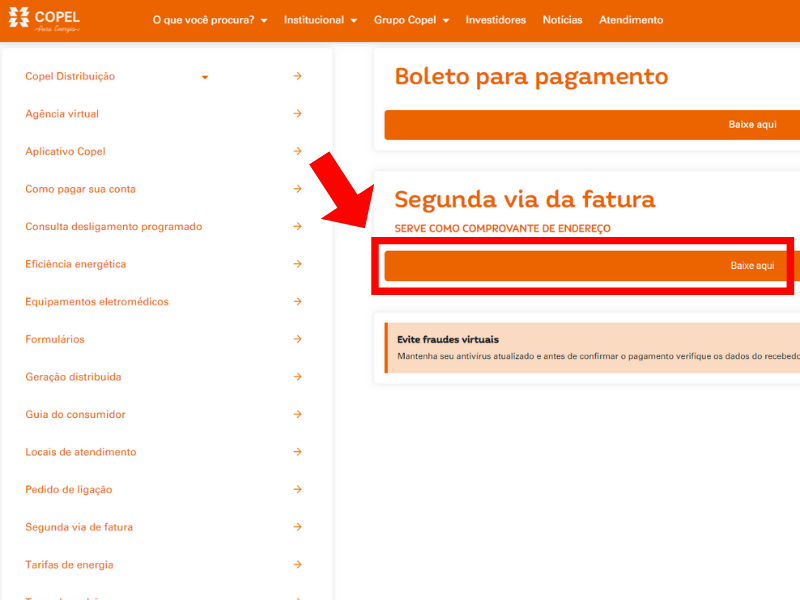Expand the Institucional menu dropdown
The width and height of the screenshot is (800, 600).
point(320,20)
